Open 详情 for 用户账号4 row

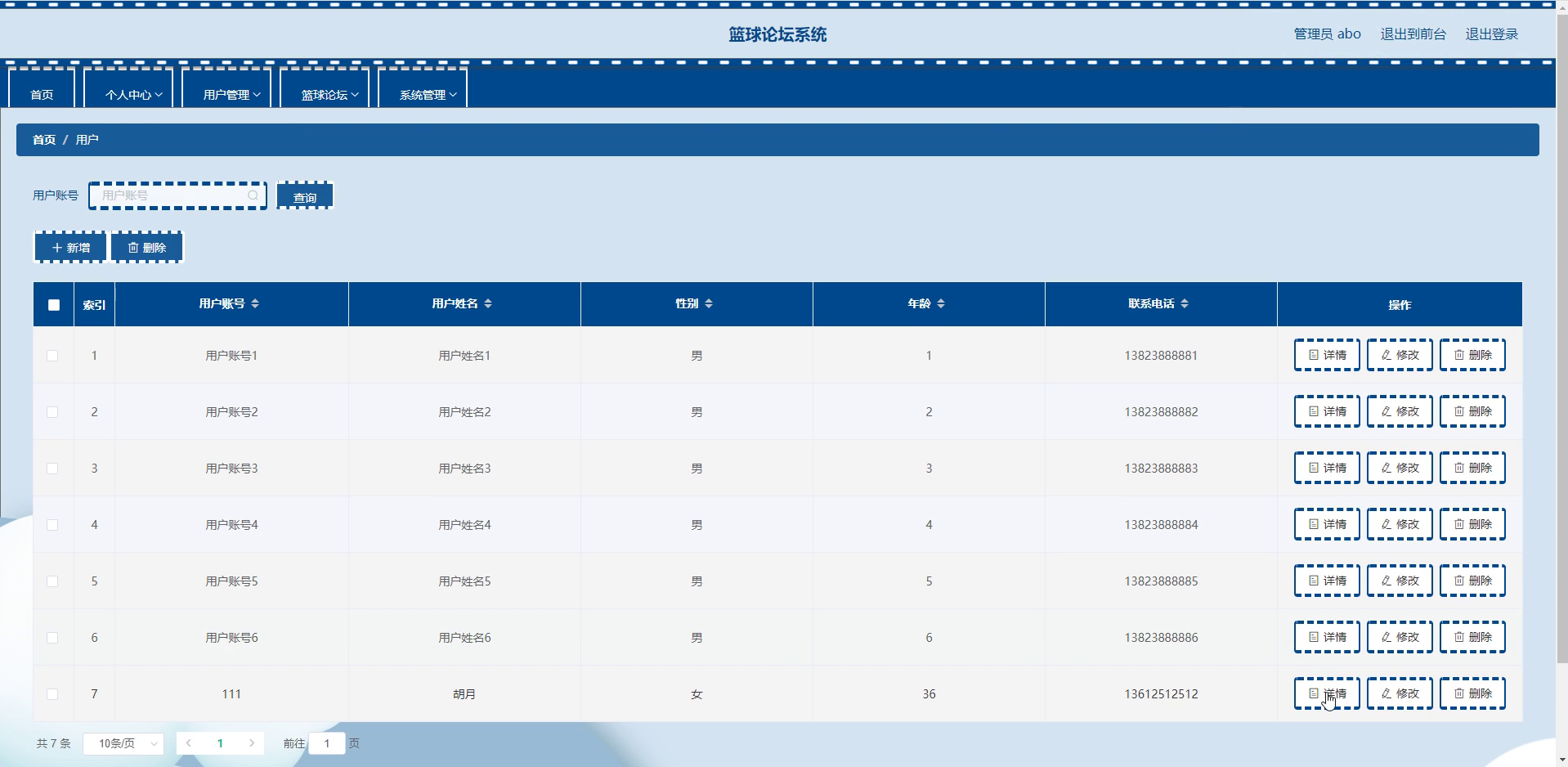click(x=1327, y=524)
